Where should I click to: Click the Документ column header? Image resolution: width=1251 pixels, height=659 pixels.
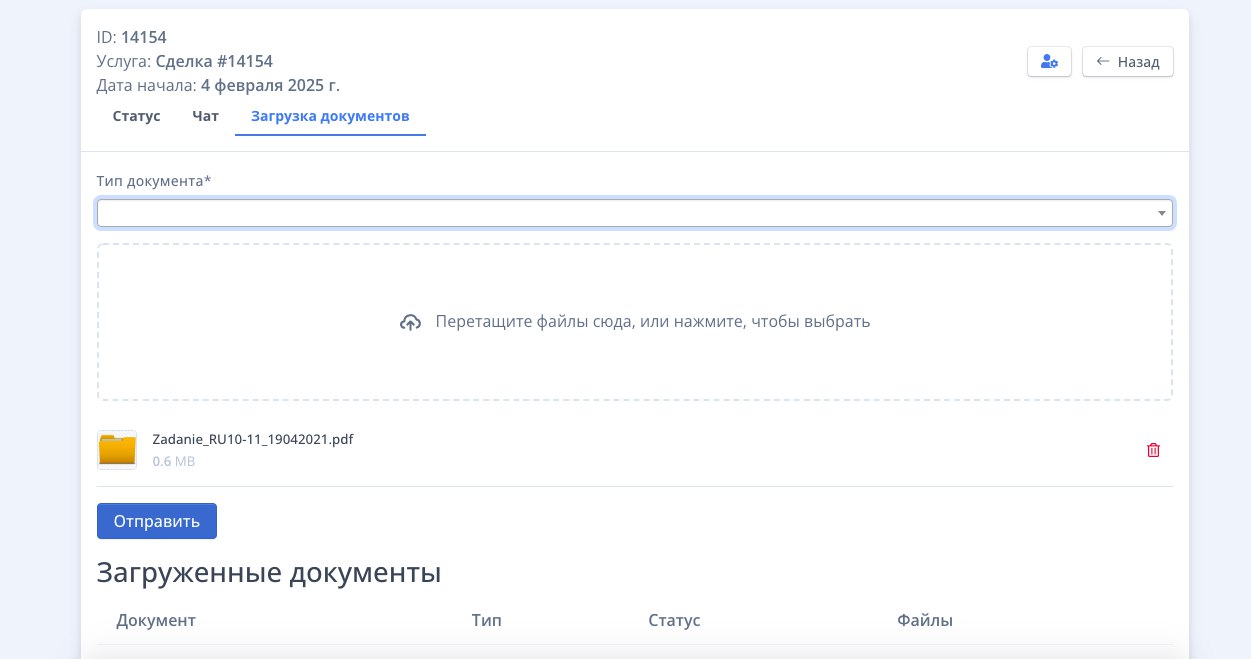pyautogui.click(x=156, y=620)
